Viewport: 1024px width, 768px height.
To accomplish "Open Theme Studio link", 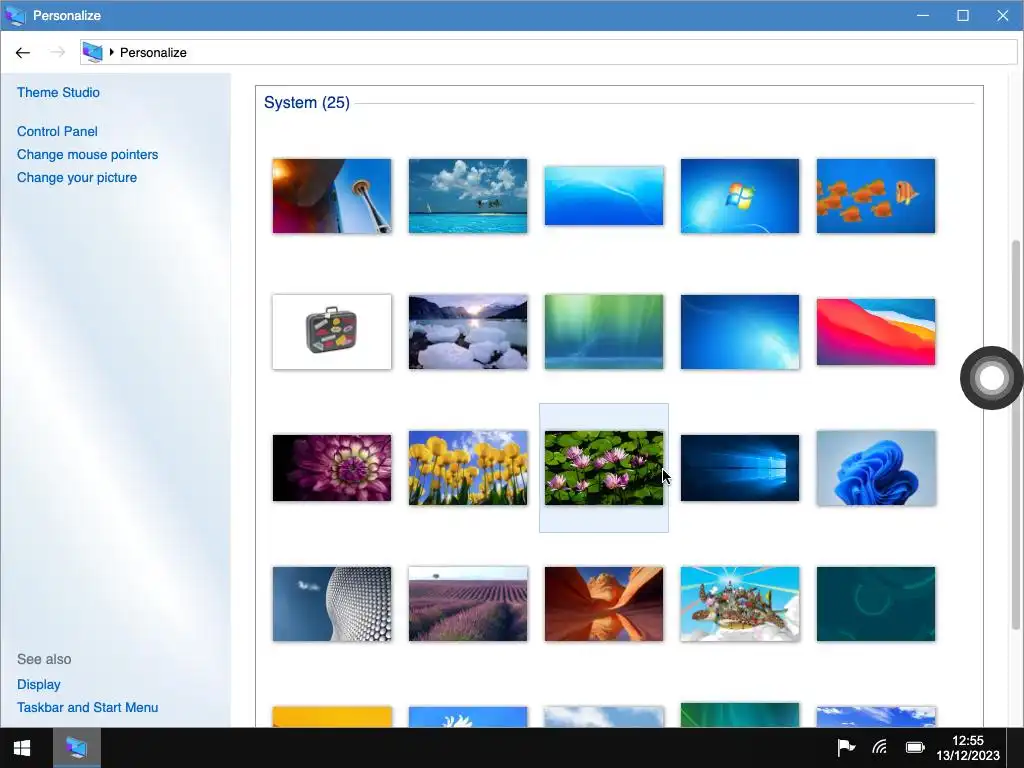I will point(58,93).
